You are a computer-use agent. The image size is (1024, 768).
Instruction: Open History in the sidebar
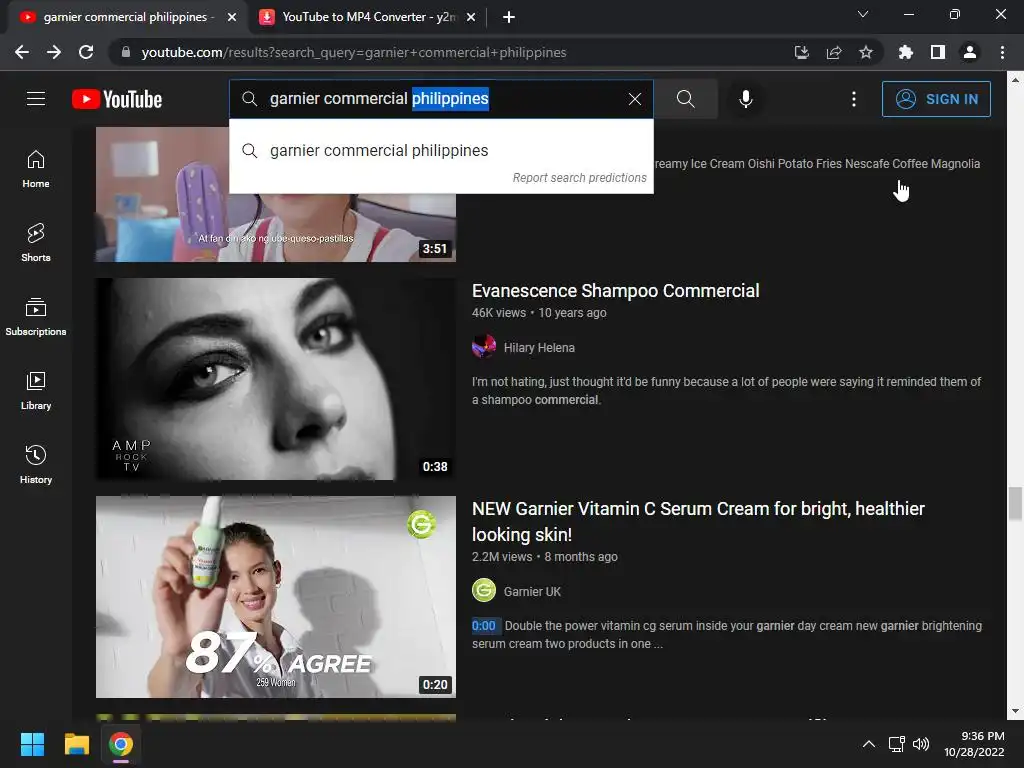click(36, 464)
